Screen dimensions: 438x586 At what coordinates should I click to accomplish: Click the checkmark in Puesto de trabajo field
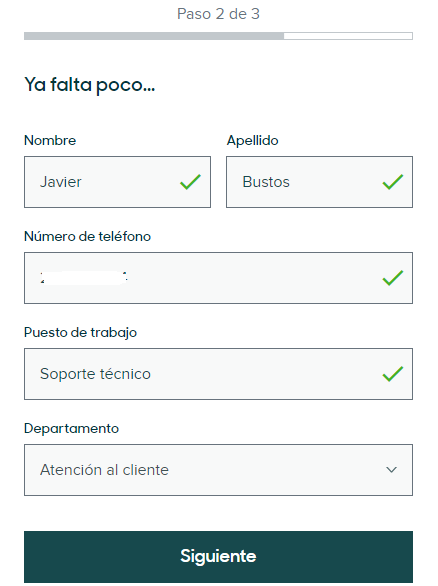pos(393,374)
